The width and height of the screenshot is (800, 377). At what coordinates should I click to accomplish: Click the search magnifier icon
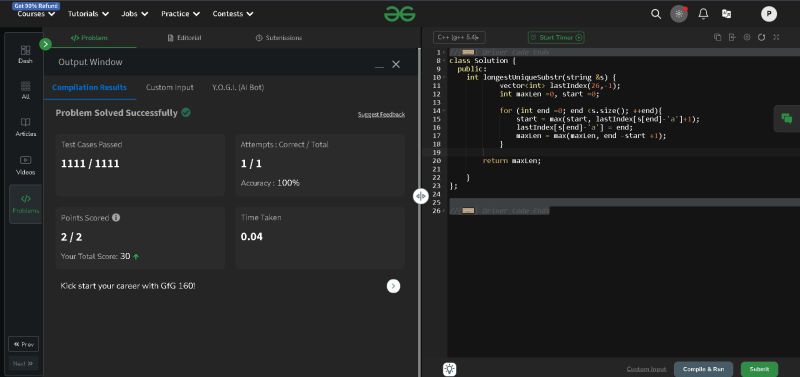click(656, 14)
